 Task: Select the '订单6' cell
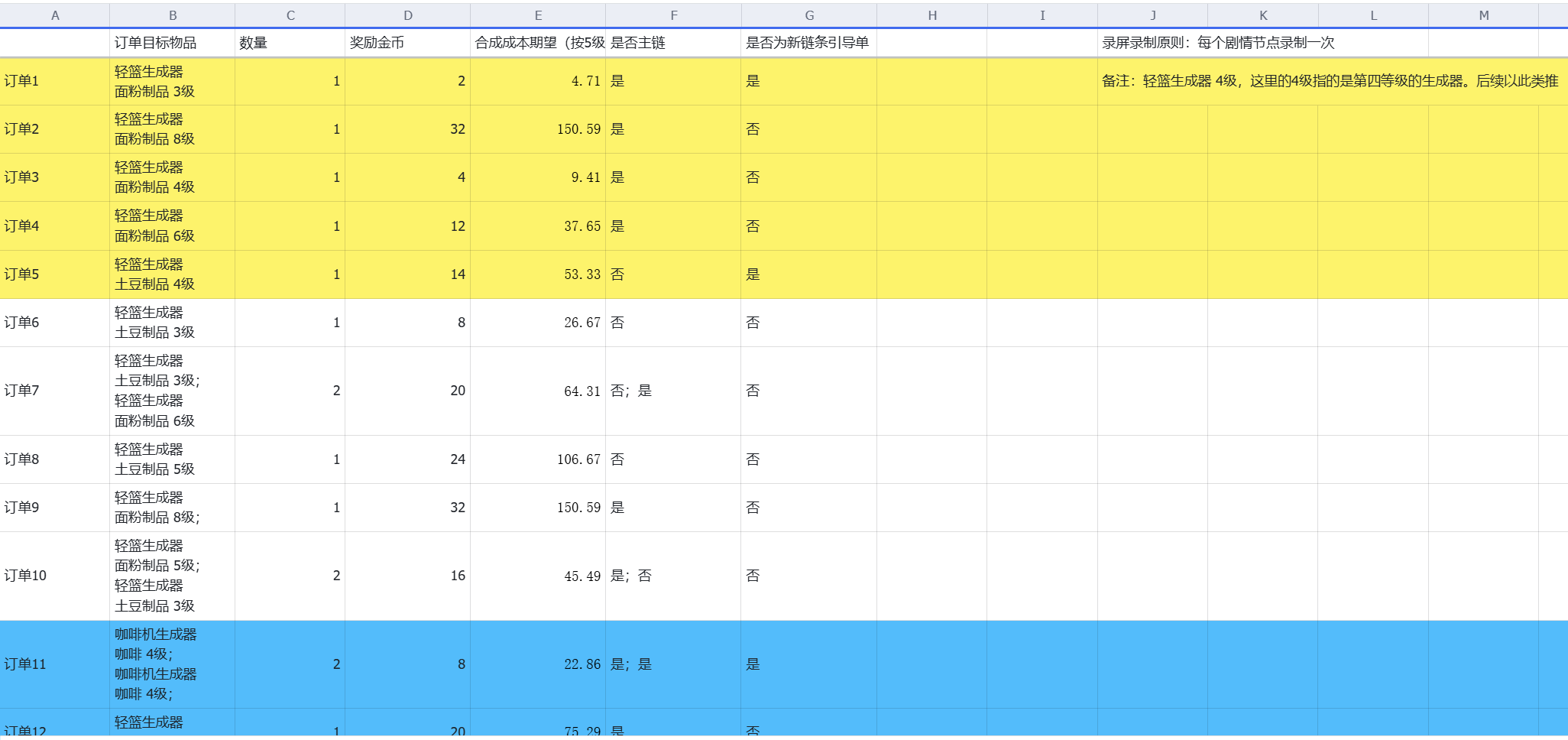point(55,323)
